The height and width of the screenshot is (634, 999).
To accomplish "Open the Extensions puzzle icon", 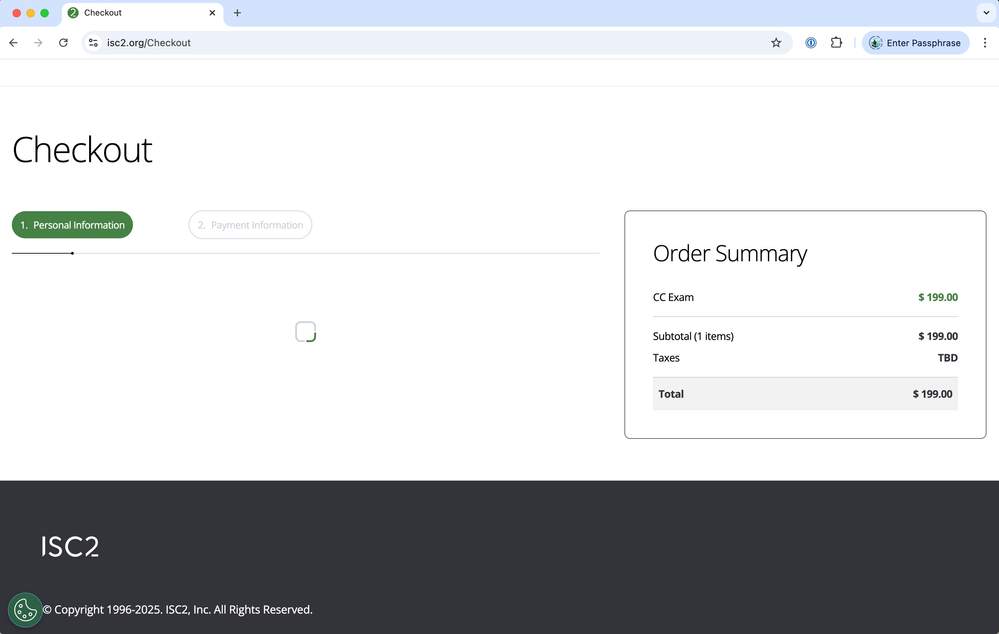I will (x=837, y=43).
